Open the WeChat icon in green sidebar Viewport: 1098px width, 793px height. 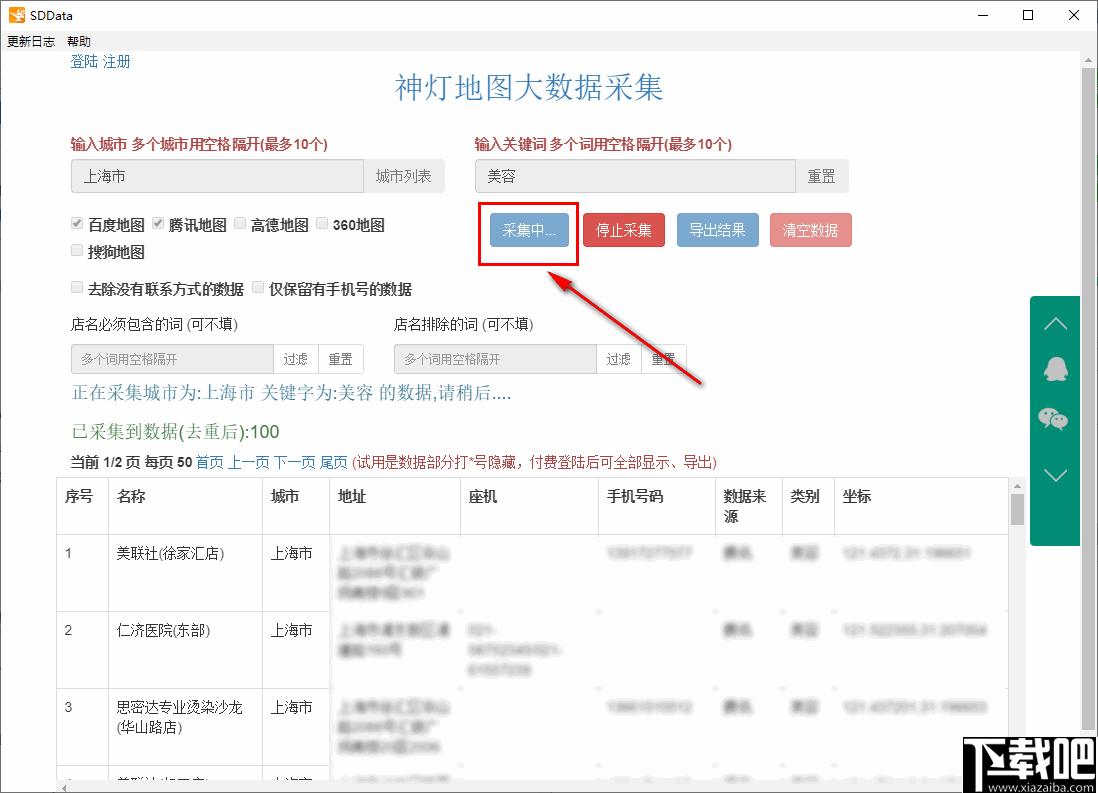[1053, 419]
